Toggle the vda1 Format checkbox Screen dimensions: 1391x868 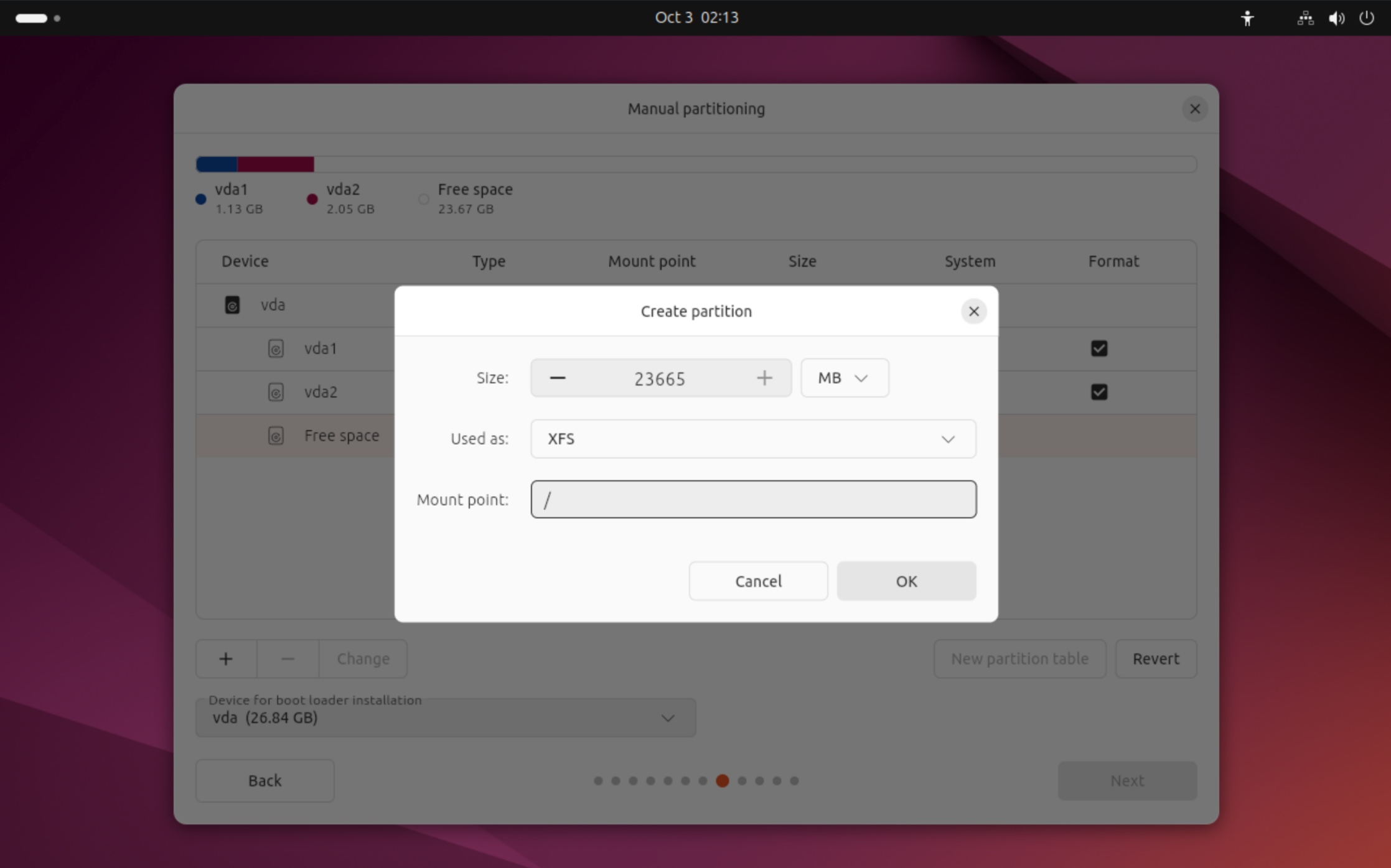point(1098,348)
